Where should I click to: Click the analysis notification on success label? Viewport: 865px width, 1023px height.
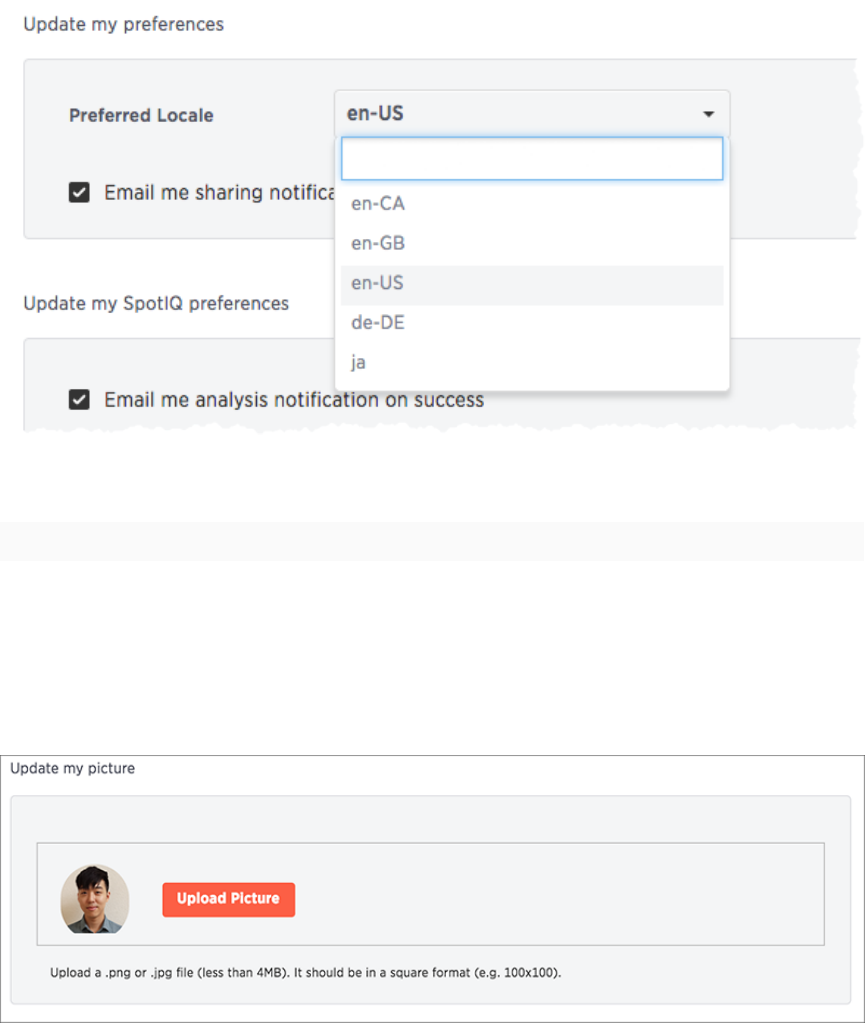294,399
